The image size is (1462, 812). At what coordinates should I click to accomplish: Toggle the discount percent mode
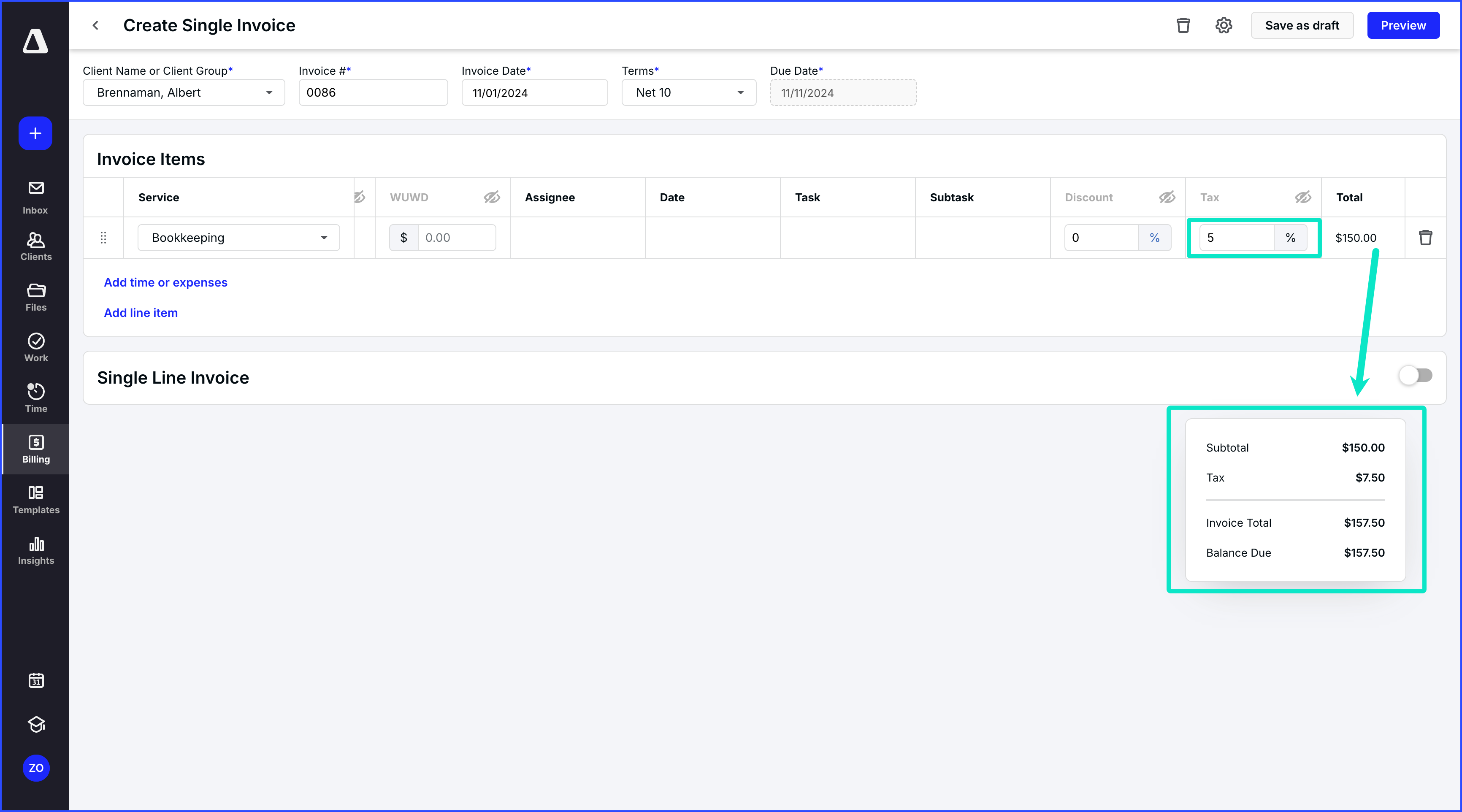[1154, 237]
